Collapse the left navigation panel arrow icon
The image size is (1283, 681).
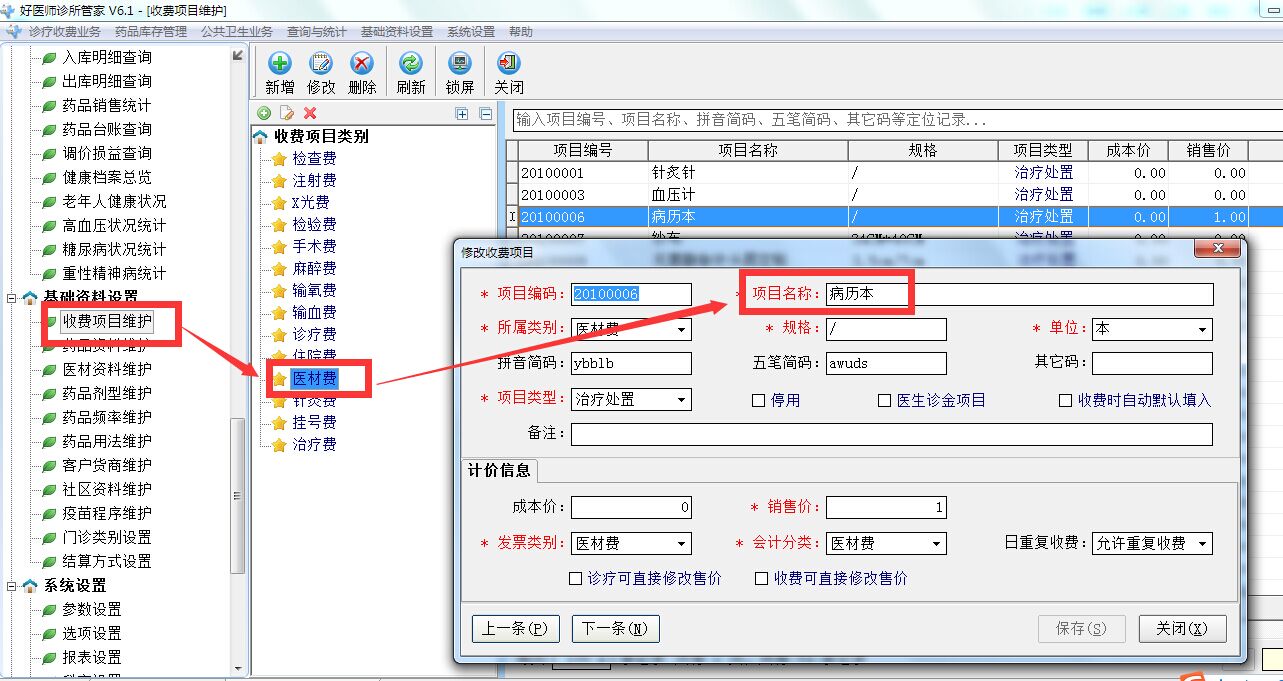pyautogui.click(x=238, y=56)
